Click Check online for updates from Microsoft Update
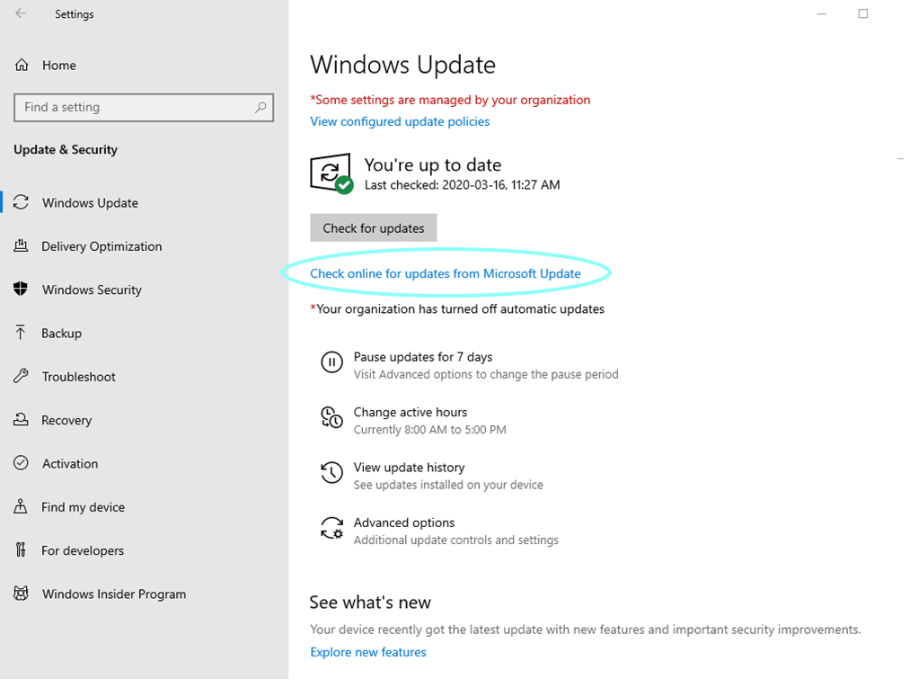 (x=445, y=273)
